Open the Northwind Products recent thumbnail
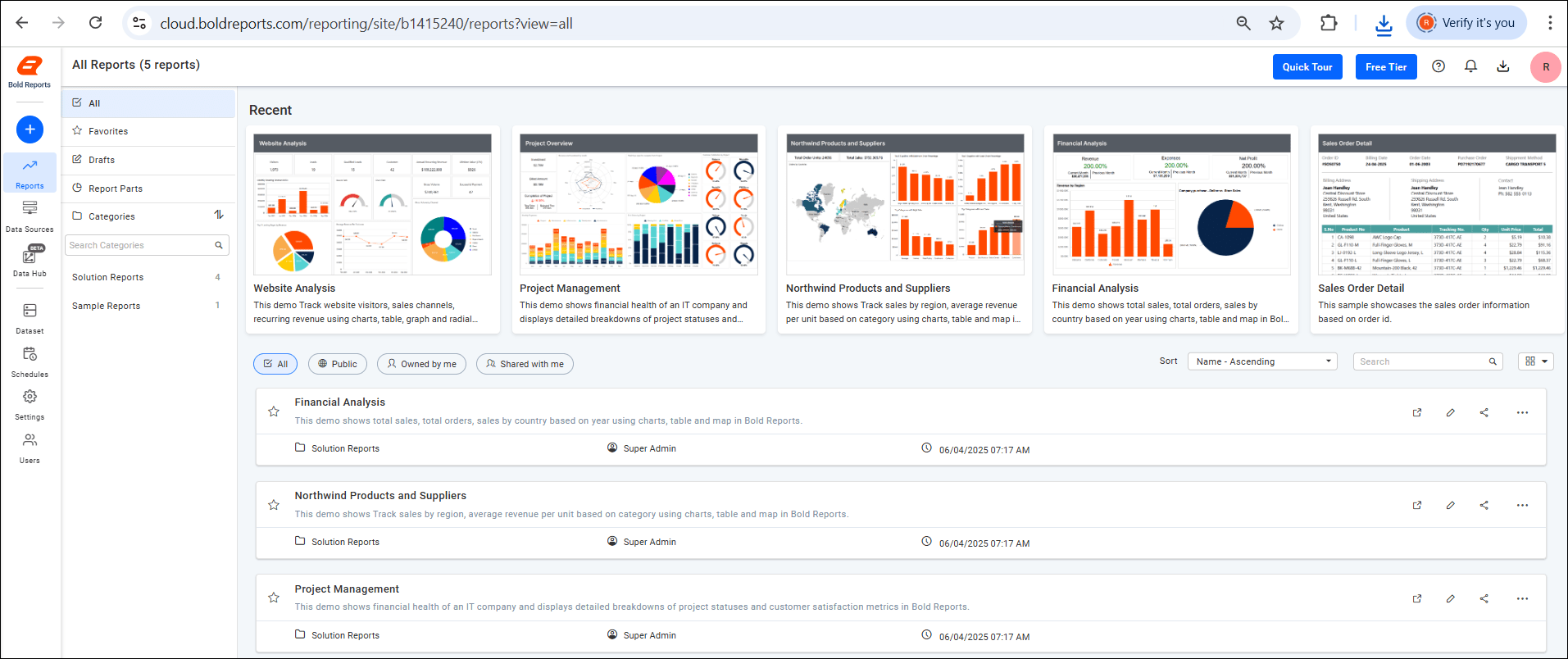The image size is (1568, 659). 905,204
